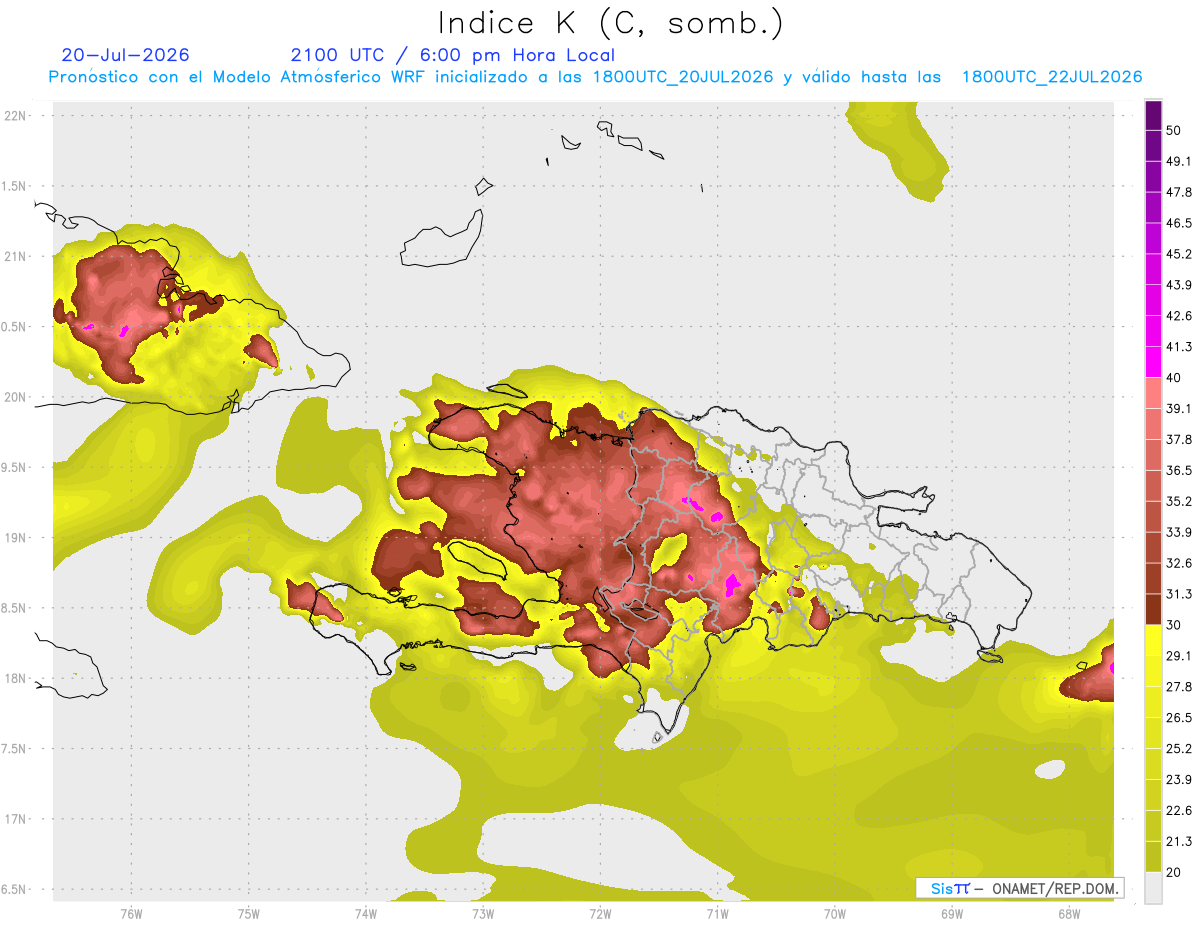Click the '50' colorbar value
Viewport: 1200px width, 927px height.
click(x=1174, y=131)
